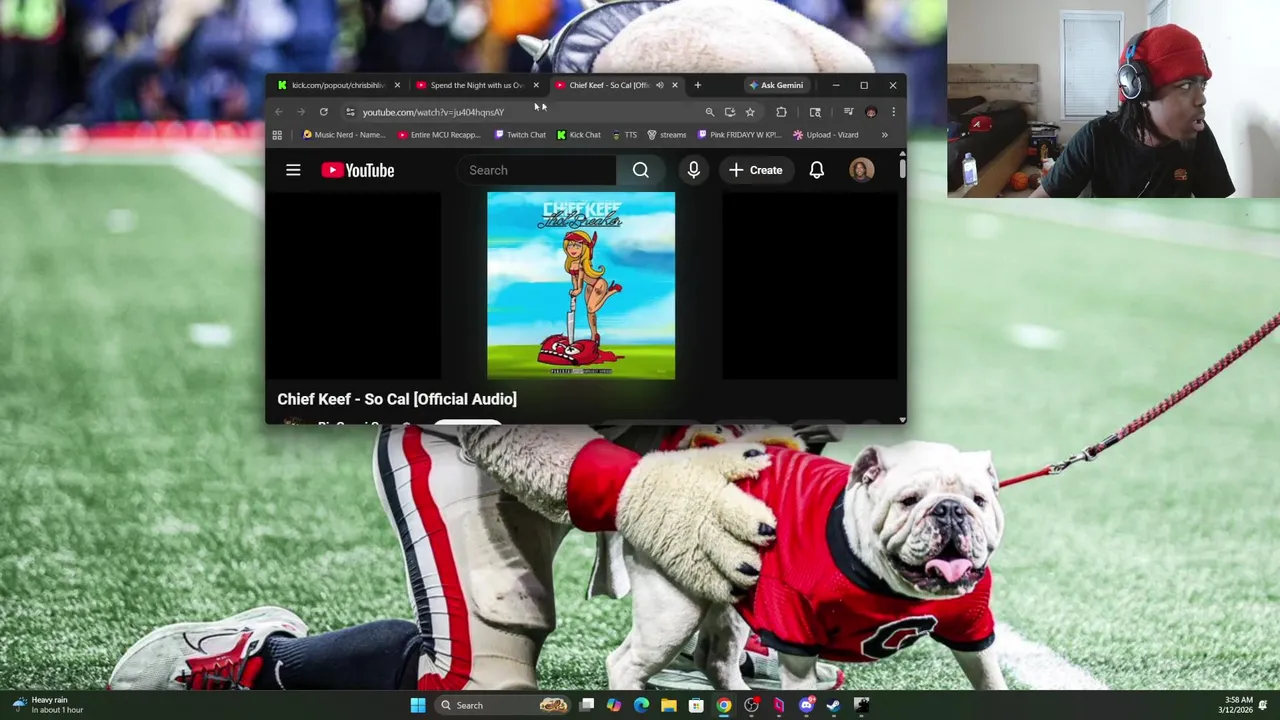Screen dimensions: 1280x720
Task: Open the Create dropdown on YouTube
Action: [x=755, y=170]
